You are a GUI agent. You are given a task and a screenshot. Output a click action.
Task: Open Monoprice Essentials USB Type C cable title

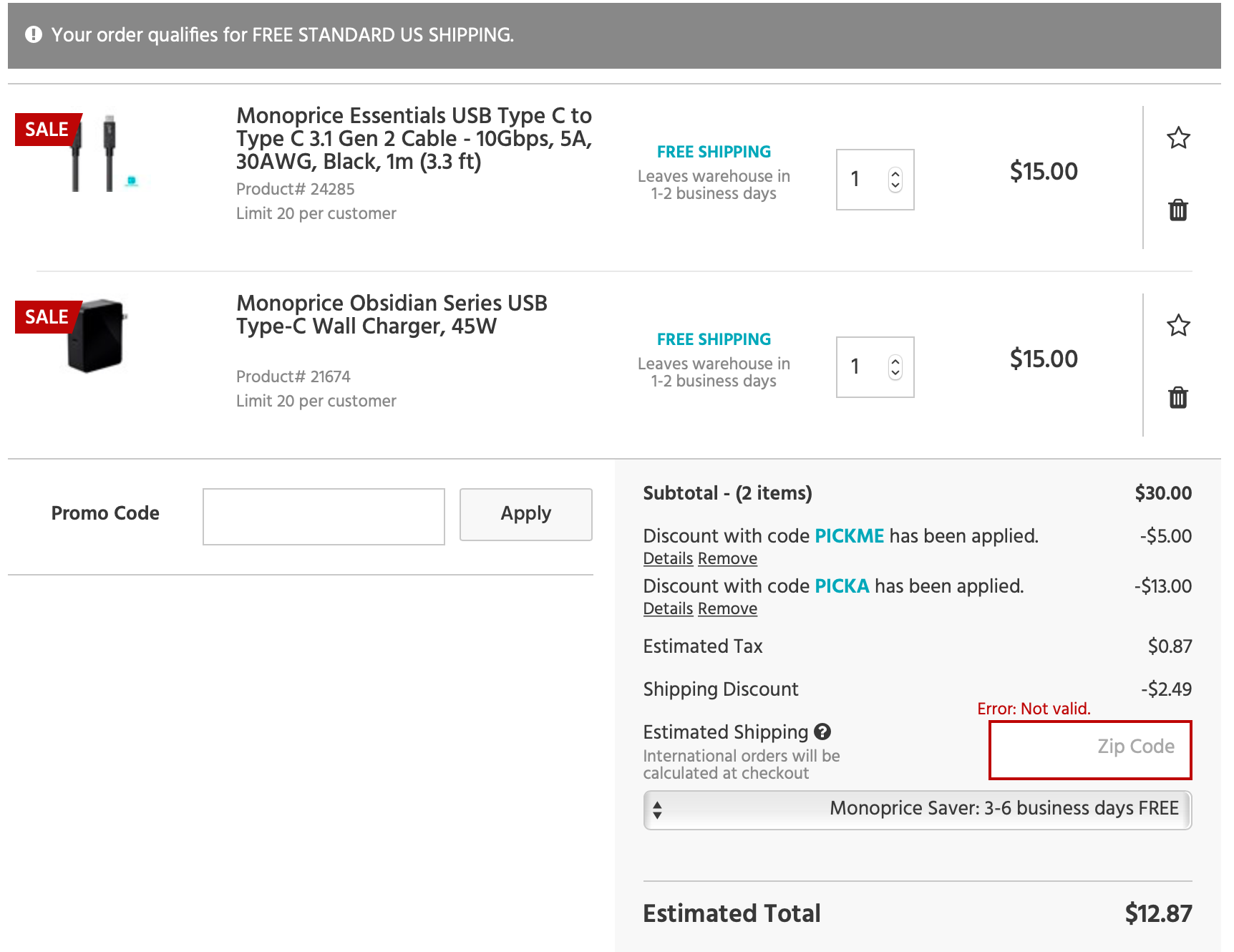(x=414, y=138)
